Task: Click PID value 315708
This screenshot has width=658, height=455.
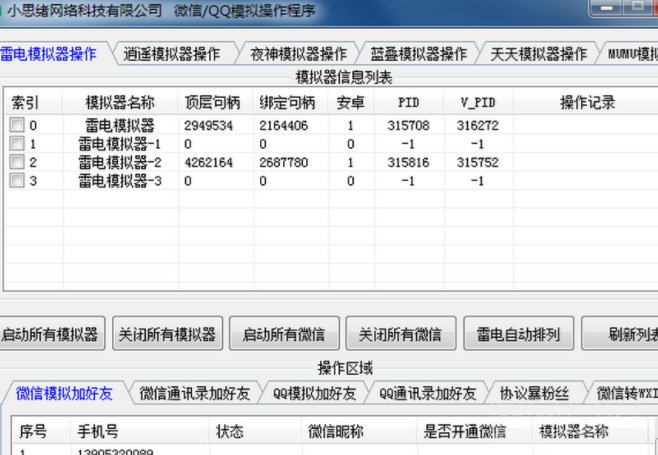Action: click(x=408, y=126)
